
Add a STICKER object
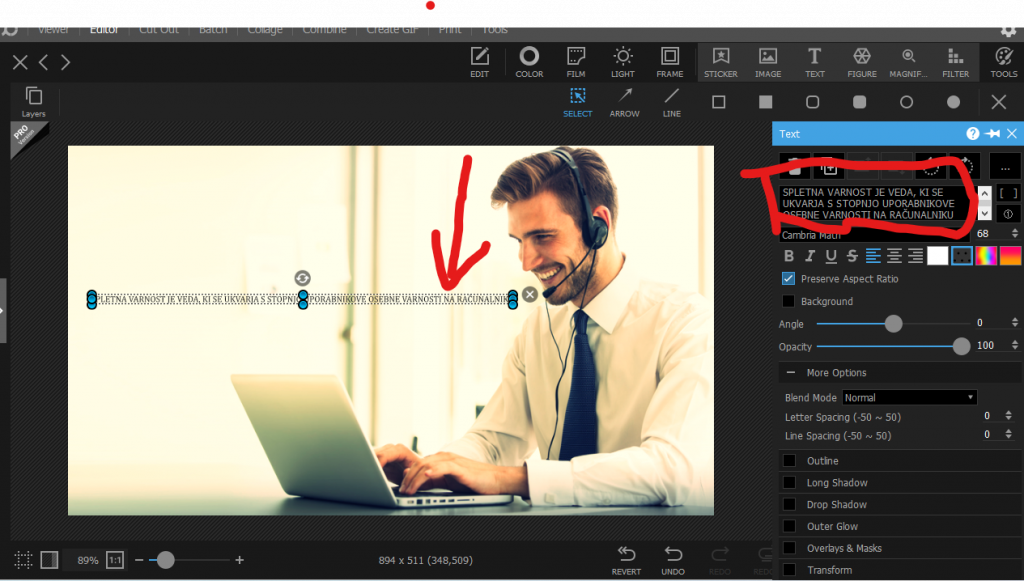point(721,62)
